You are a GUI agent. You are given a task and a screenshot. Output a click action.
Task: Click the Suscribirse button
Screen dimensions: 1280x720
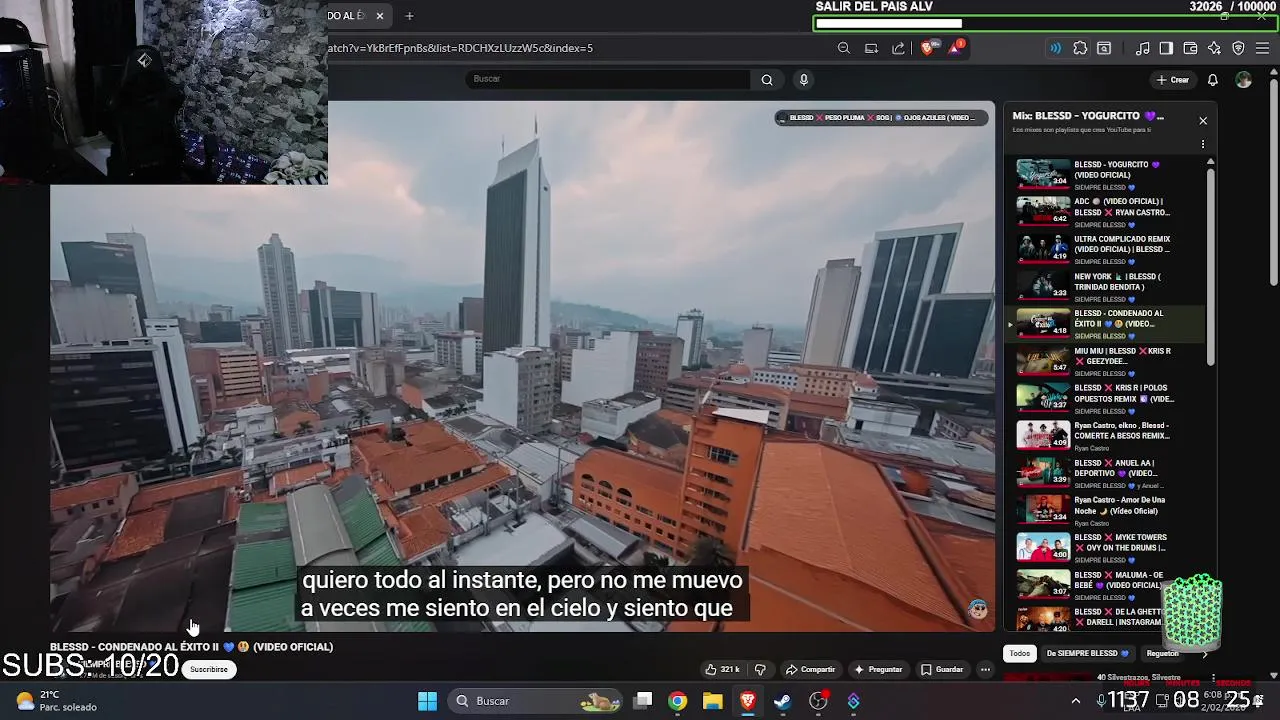(x=209, y=669)
